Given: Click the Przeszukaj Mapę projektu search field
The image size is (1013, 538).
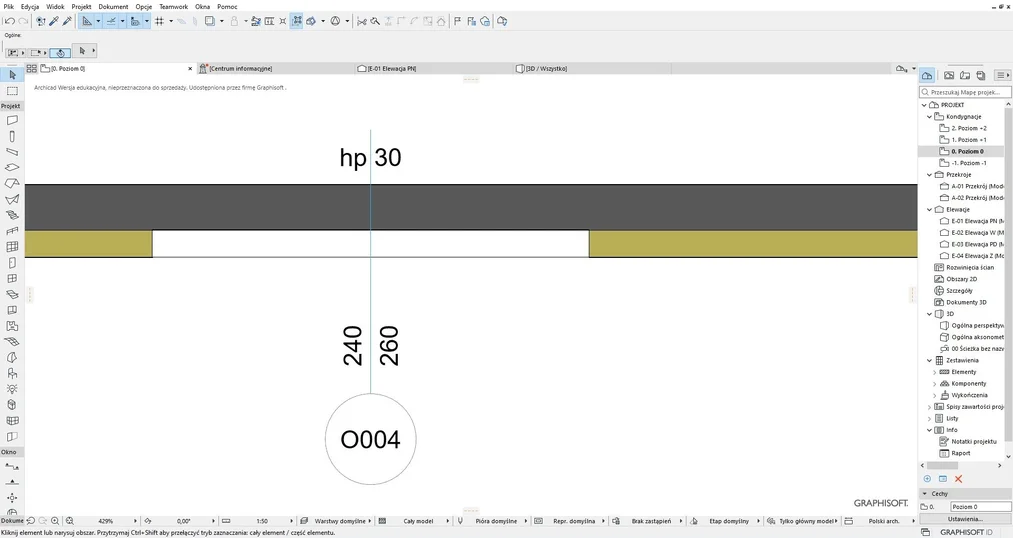Looking at the screenshot, I should click(x=965, y=92).
